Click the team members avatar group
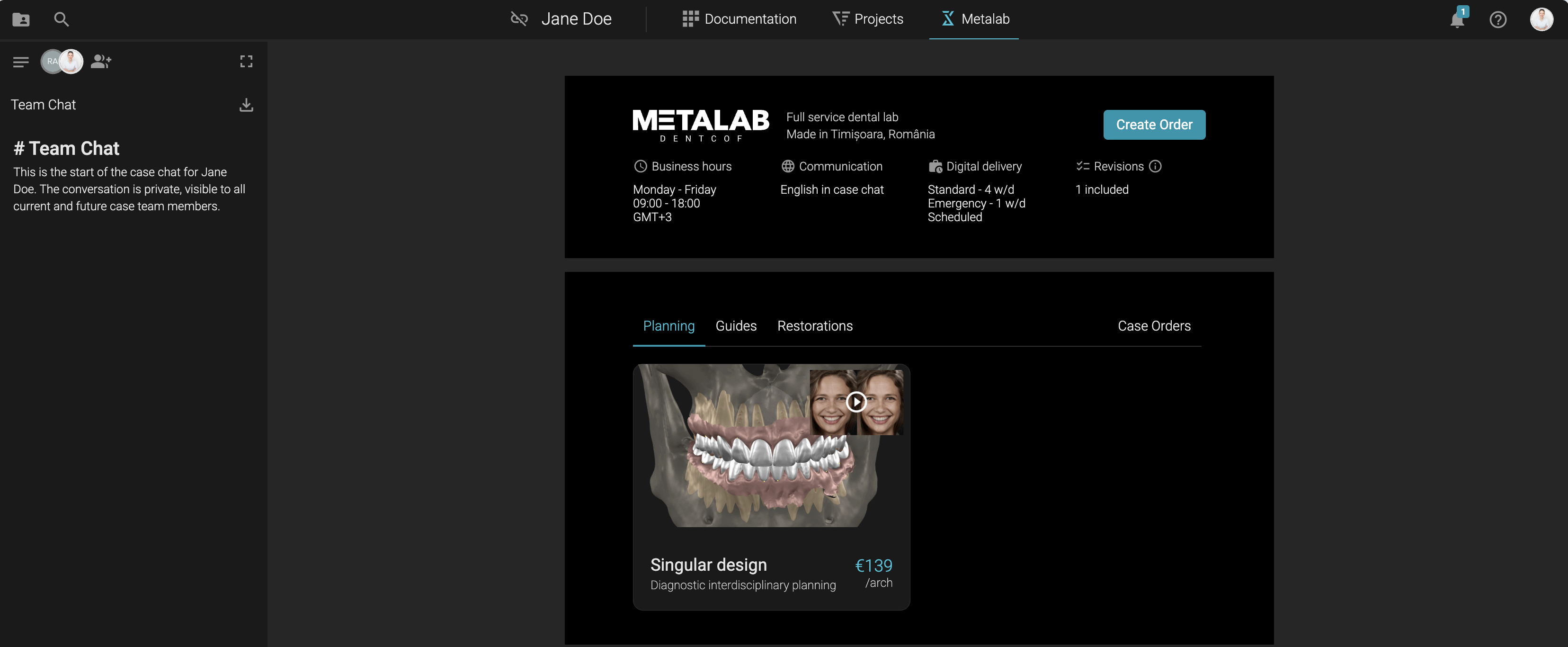Image resolution: width=1568 pixels, height=647 pixels. [x=62, y=62]
